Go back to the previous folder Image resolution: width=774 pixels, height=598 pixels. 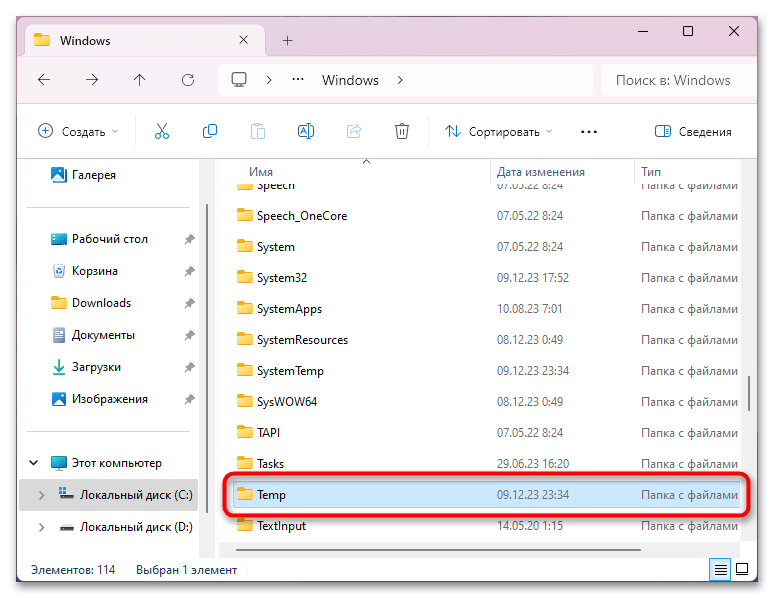point(44,80)
